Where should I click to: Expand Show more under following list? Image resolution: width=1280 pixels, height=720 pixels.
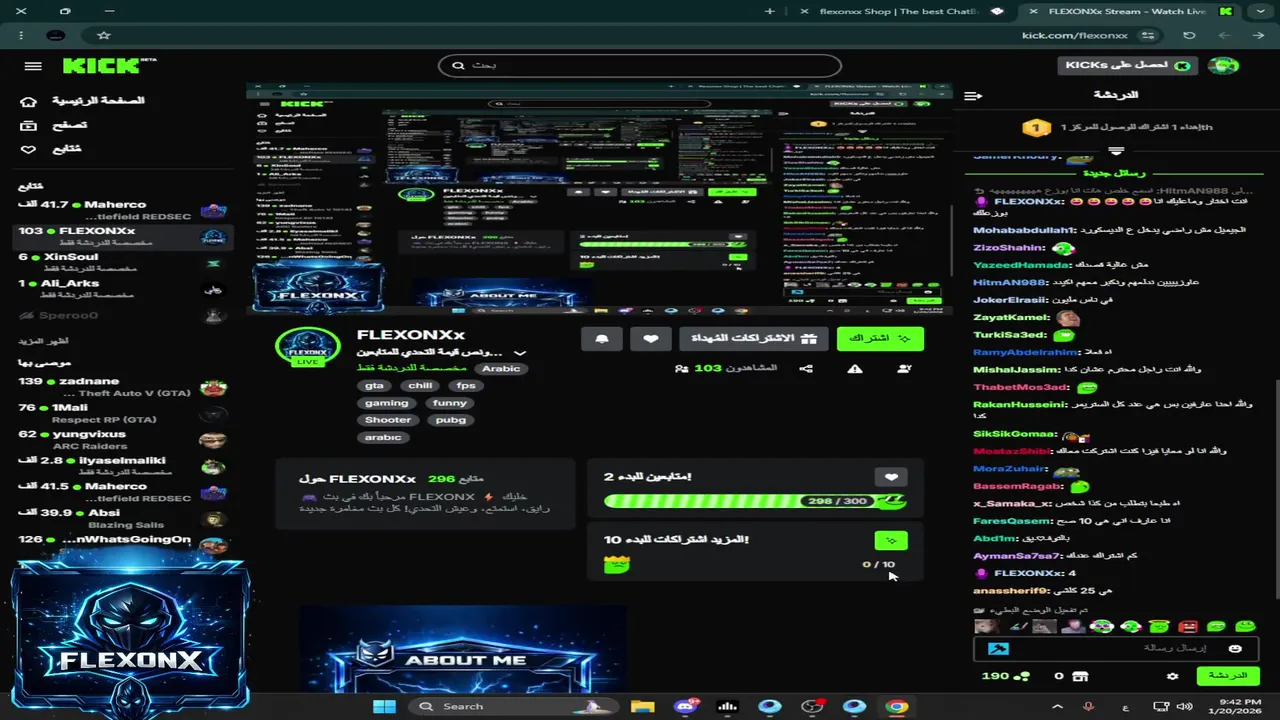point(42,341)
